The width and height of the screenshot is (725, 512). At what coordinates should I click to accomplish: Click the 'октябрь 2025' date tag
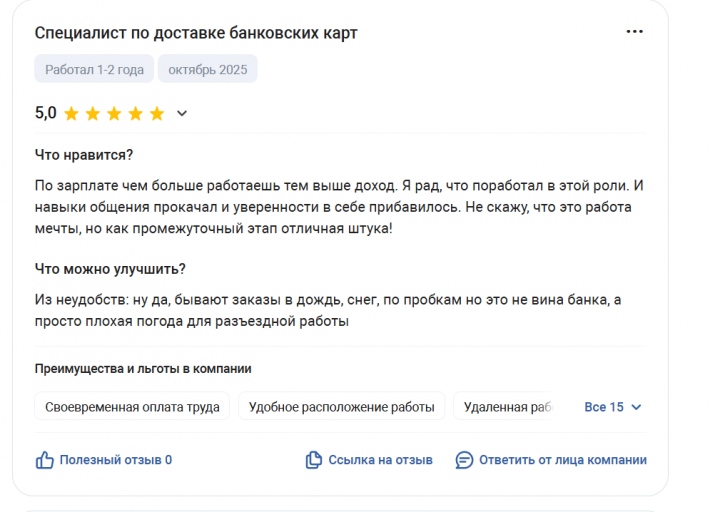208,69
